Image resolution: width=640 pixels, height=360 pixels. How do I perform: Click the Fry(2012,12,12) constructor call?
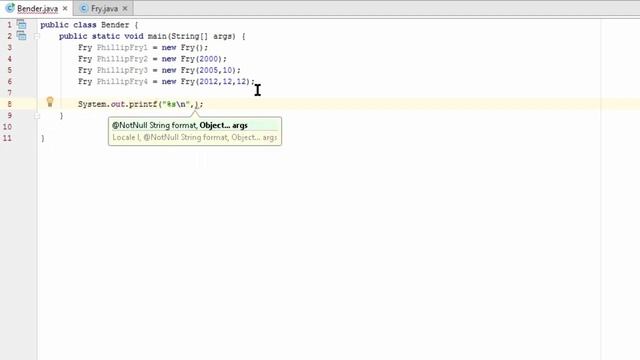coord(216,82)
